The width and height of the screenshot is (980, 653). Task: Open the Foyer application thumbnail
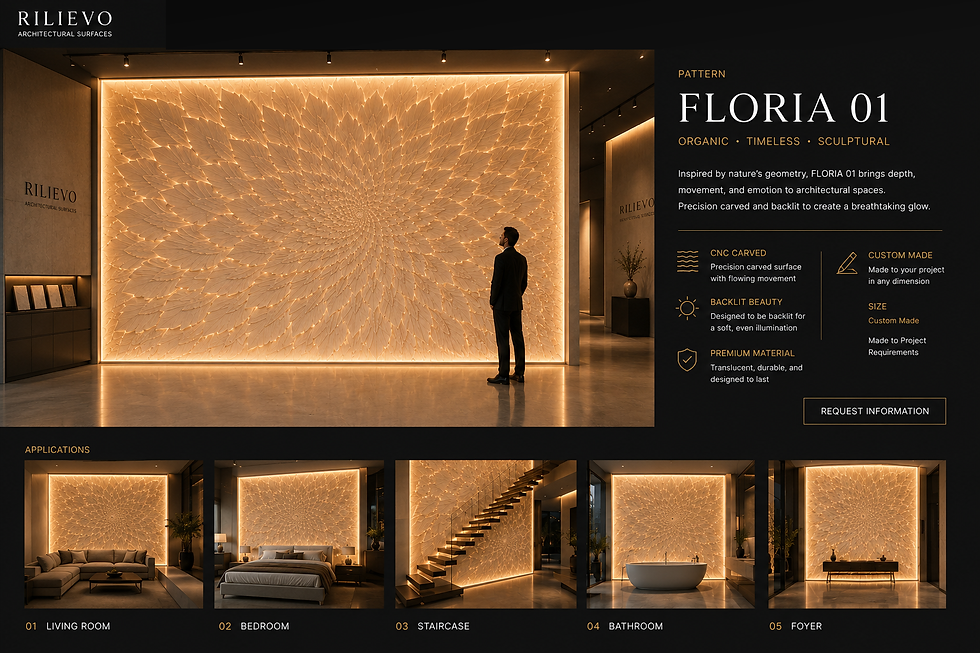click(x=857, y=534)
